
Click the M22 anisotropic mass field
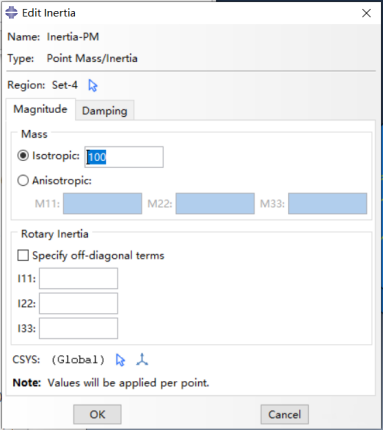[x=215, y=203]
